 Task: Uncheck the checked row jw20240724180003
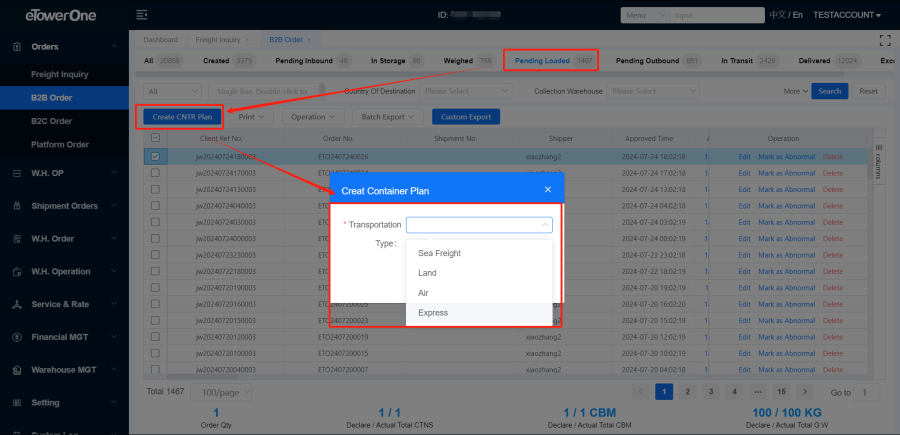(155, 157)
